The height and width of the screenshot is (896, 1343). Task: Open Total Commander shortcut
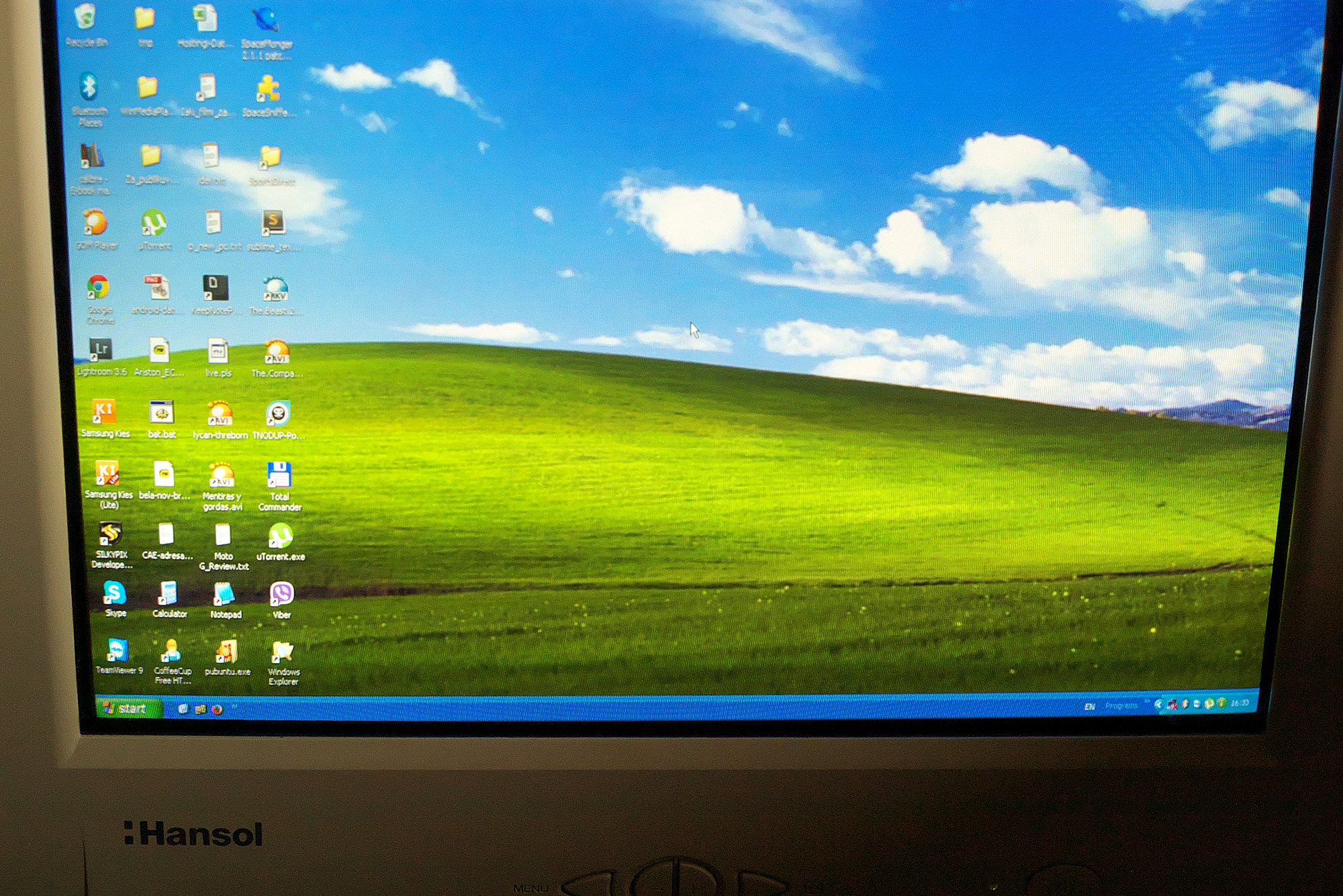(279, 487)
